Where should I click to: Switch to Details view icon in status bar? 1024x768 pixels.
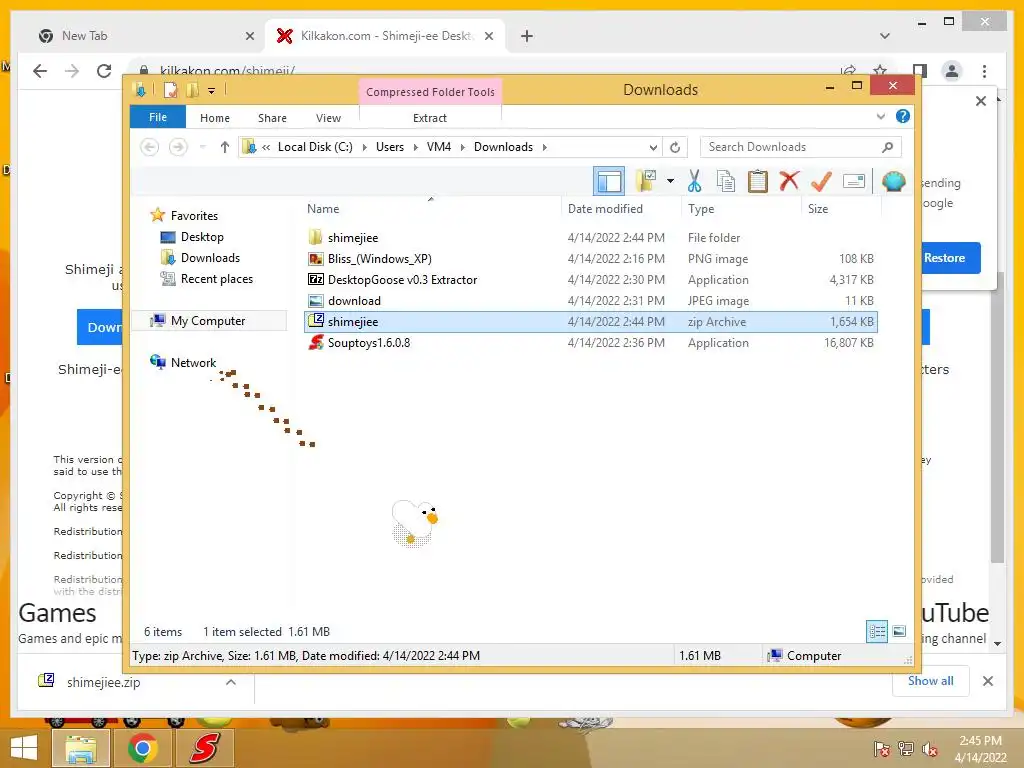click(x=877, y=631)
